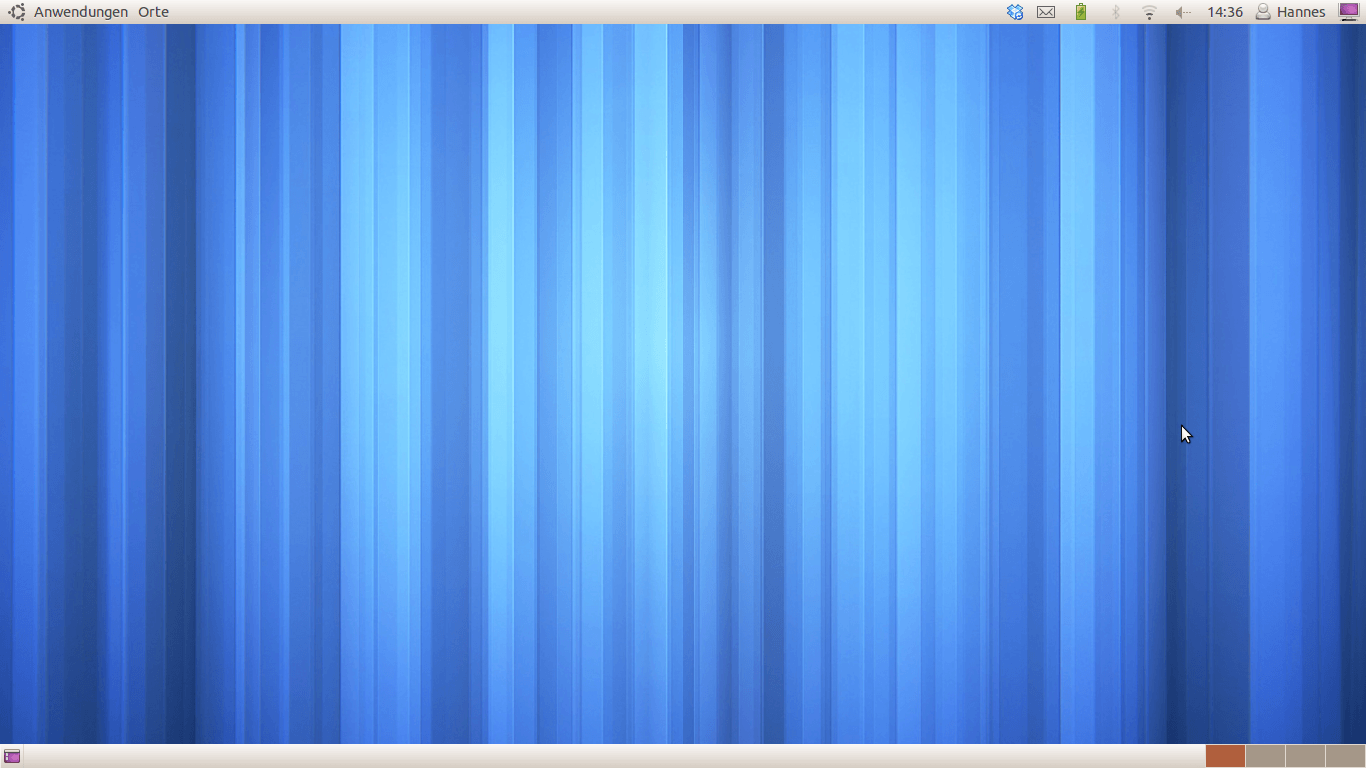Open the Anwendungen menu
The image size is (1366, 768).
tap(81, 12)
